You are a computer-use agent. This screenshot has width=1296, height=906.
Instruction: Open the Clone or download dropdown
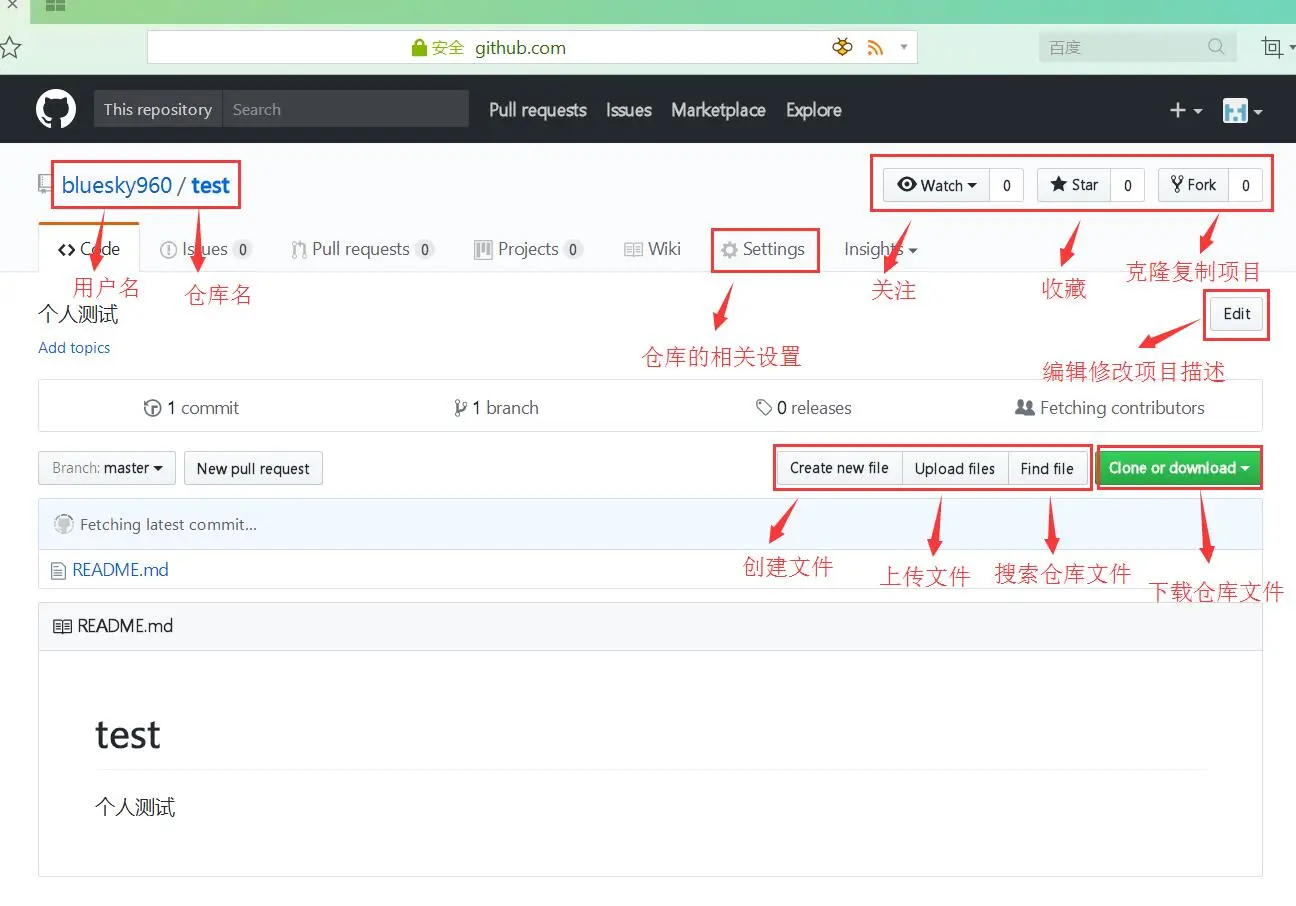click(1179, 468)
